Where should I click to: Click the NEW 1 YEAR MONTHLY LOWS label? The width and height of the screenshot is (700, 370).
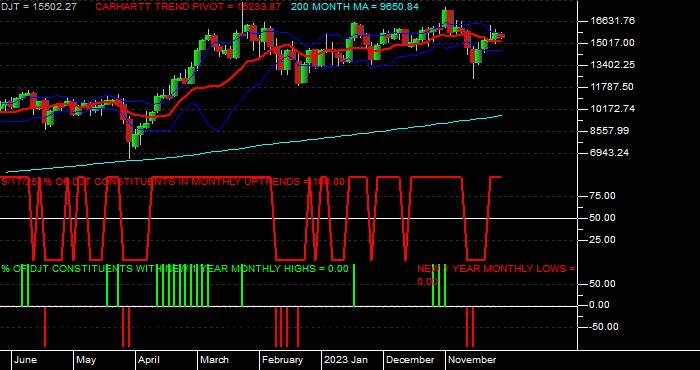pyautogui.click(x=496, y=275)
